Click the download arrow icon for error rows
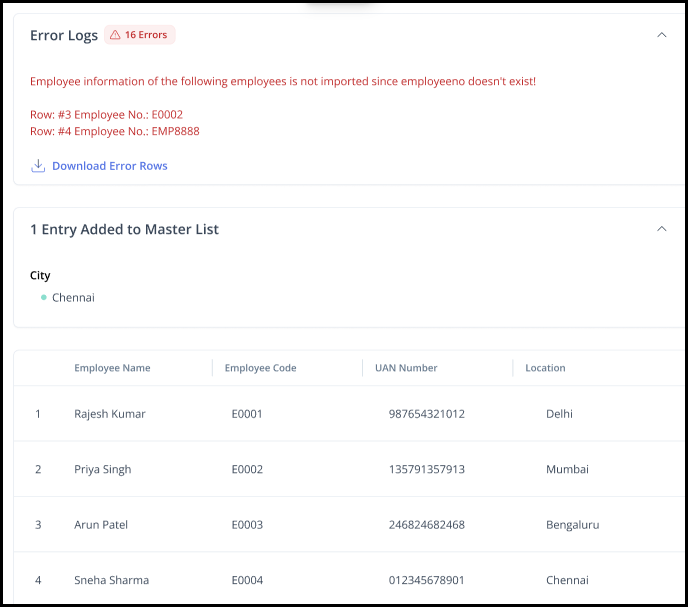The image size is (688, 607). [38, 166]
